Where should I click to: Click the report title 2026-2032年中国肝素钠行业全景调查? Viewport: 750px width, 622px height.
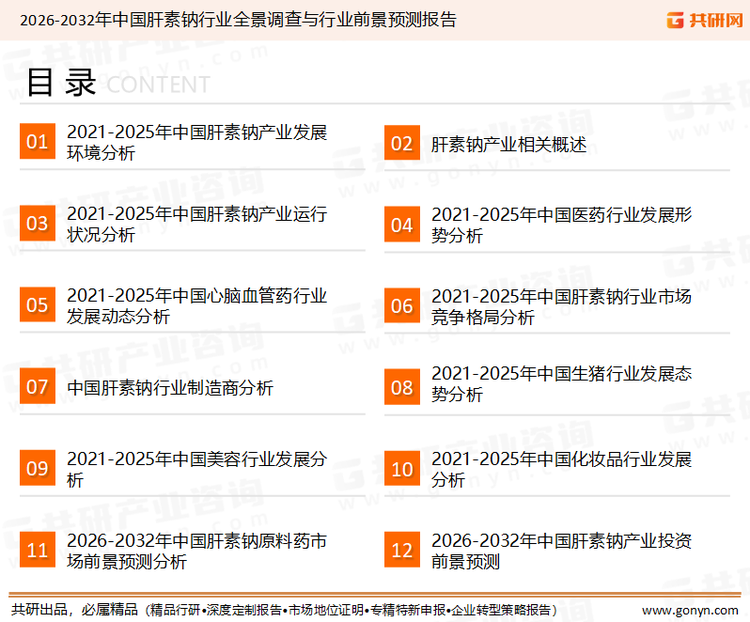point(238,20)
